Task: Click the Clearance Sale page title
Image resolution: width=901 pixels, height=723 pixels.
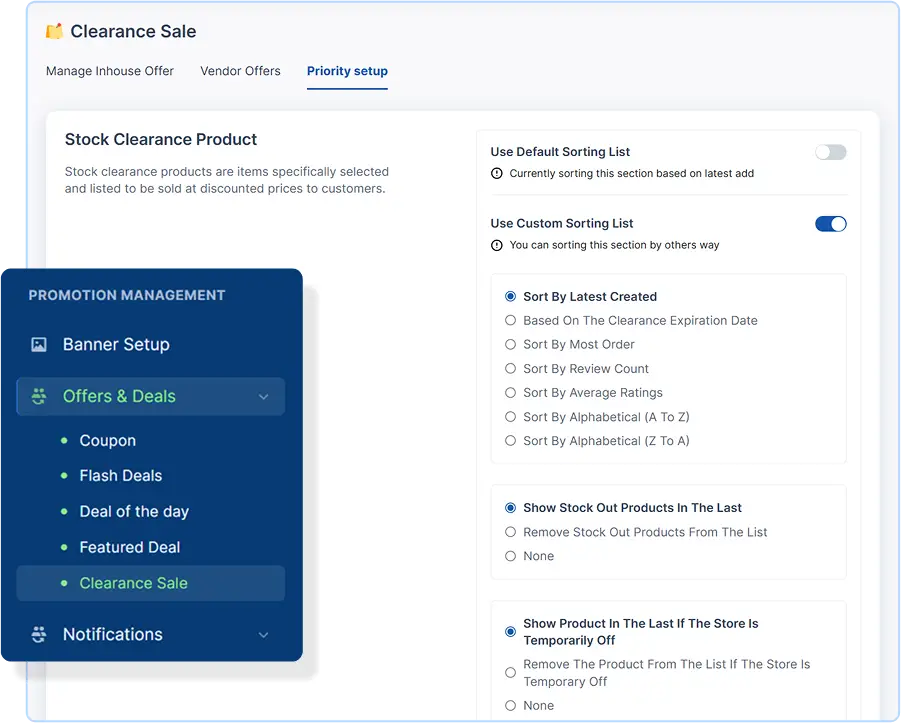Action: (133, 31)
